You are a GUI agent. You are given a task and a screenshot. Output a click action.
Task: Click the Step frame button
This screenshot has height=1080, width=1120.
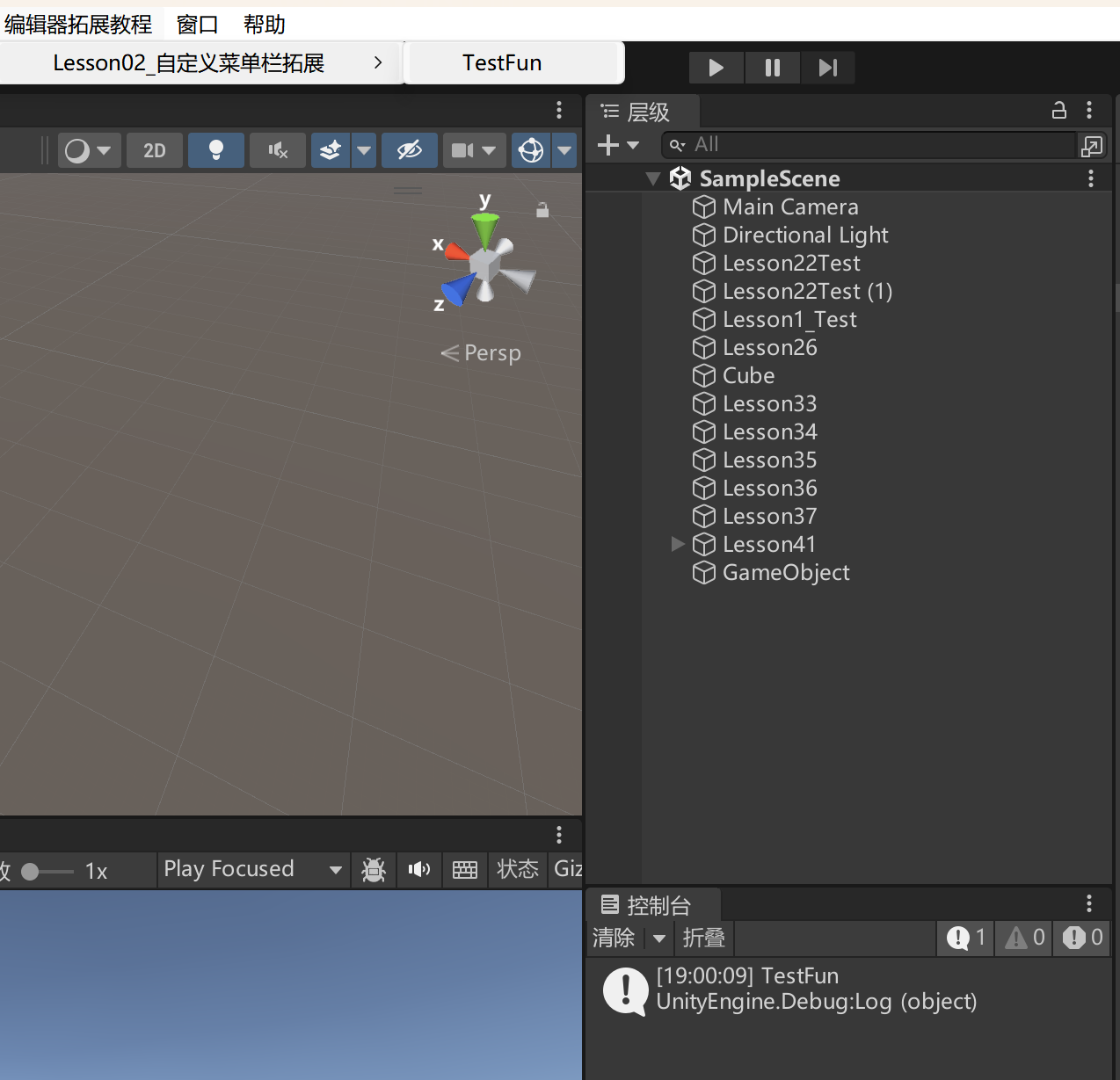click(x=827, y=68)
